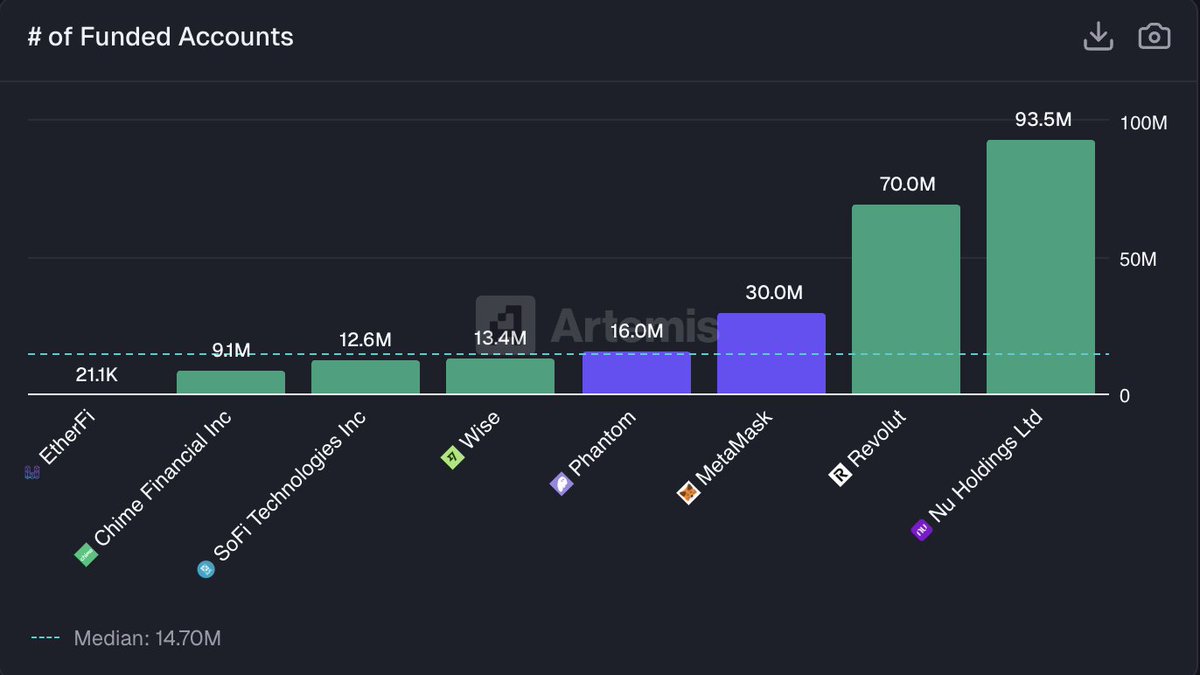Screen dimensions: 1200x675
Task: Click the MetaMask fox icon
Action: 688,493
